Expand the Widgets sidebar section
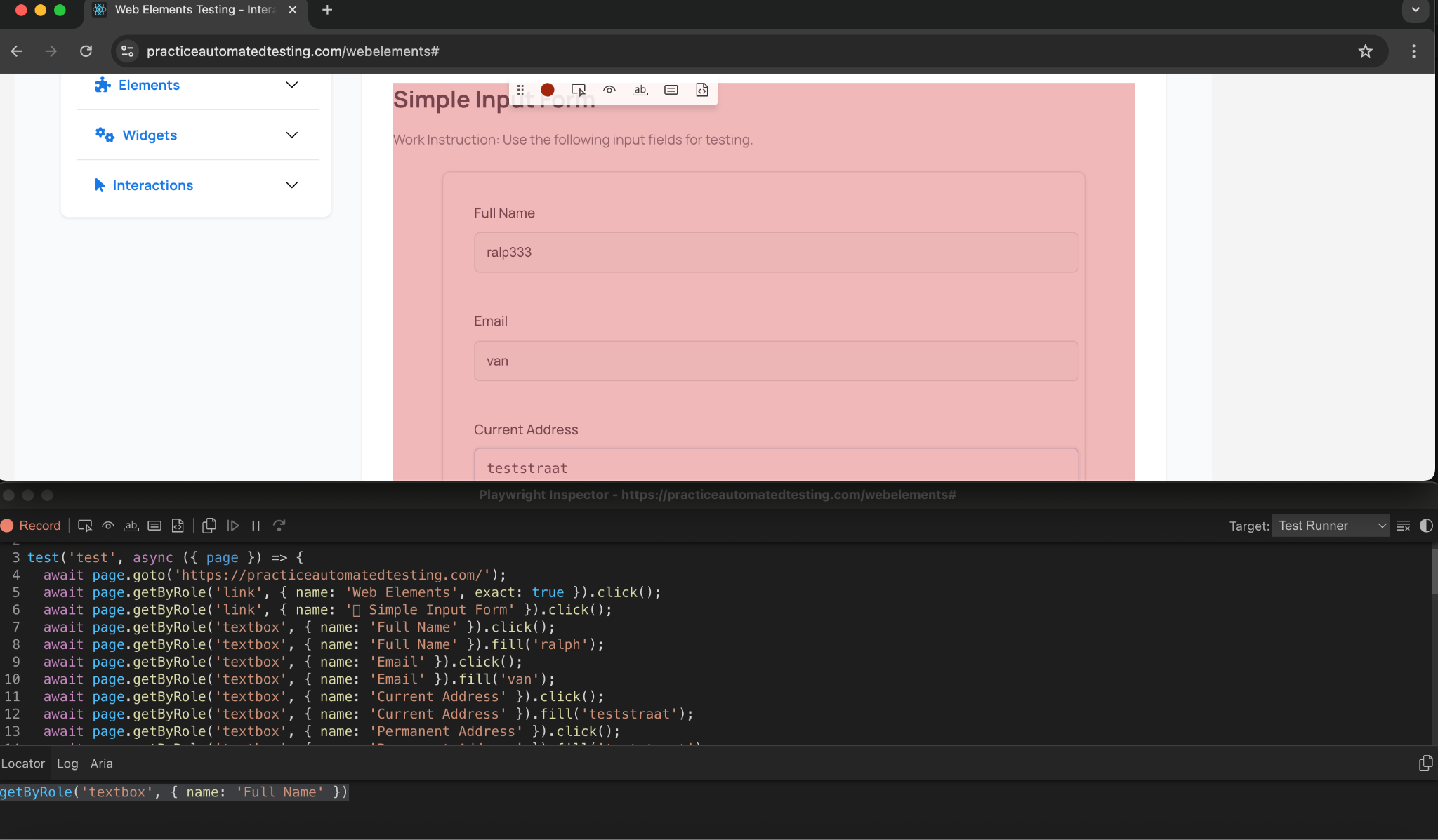Screen dimensions: 1438x840 tap(292, 135)
